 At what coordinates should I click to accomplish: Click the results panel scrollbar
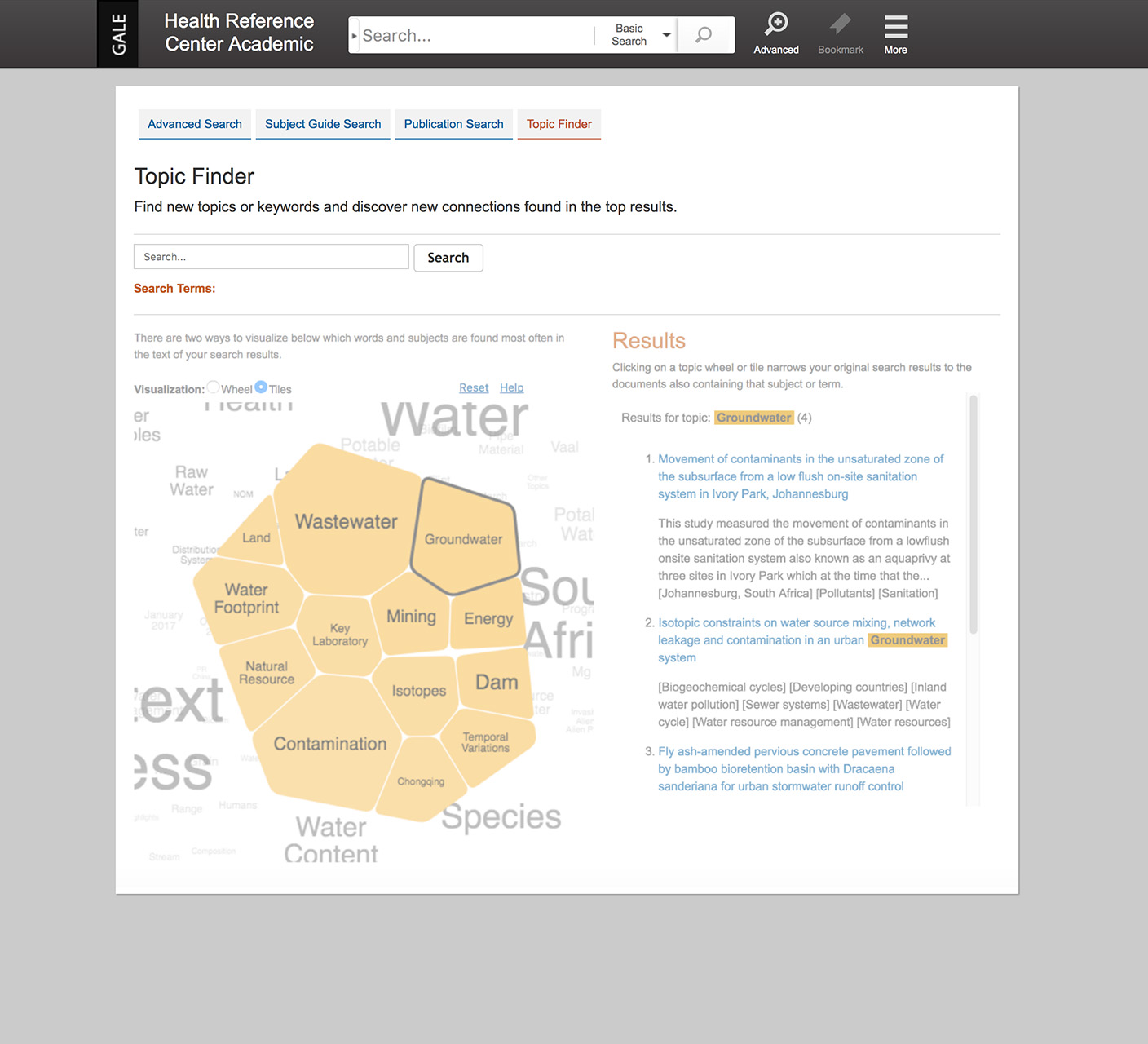coord(973,514)
